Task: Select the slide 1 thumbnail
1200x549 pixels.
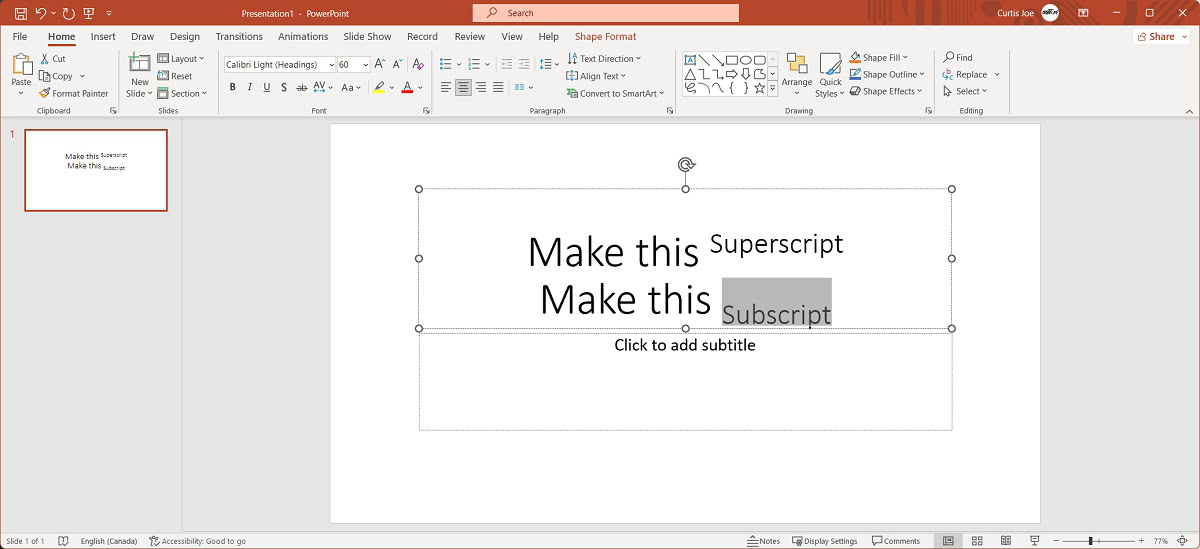Action: (x=96, y=170)
